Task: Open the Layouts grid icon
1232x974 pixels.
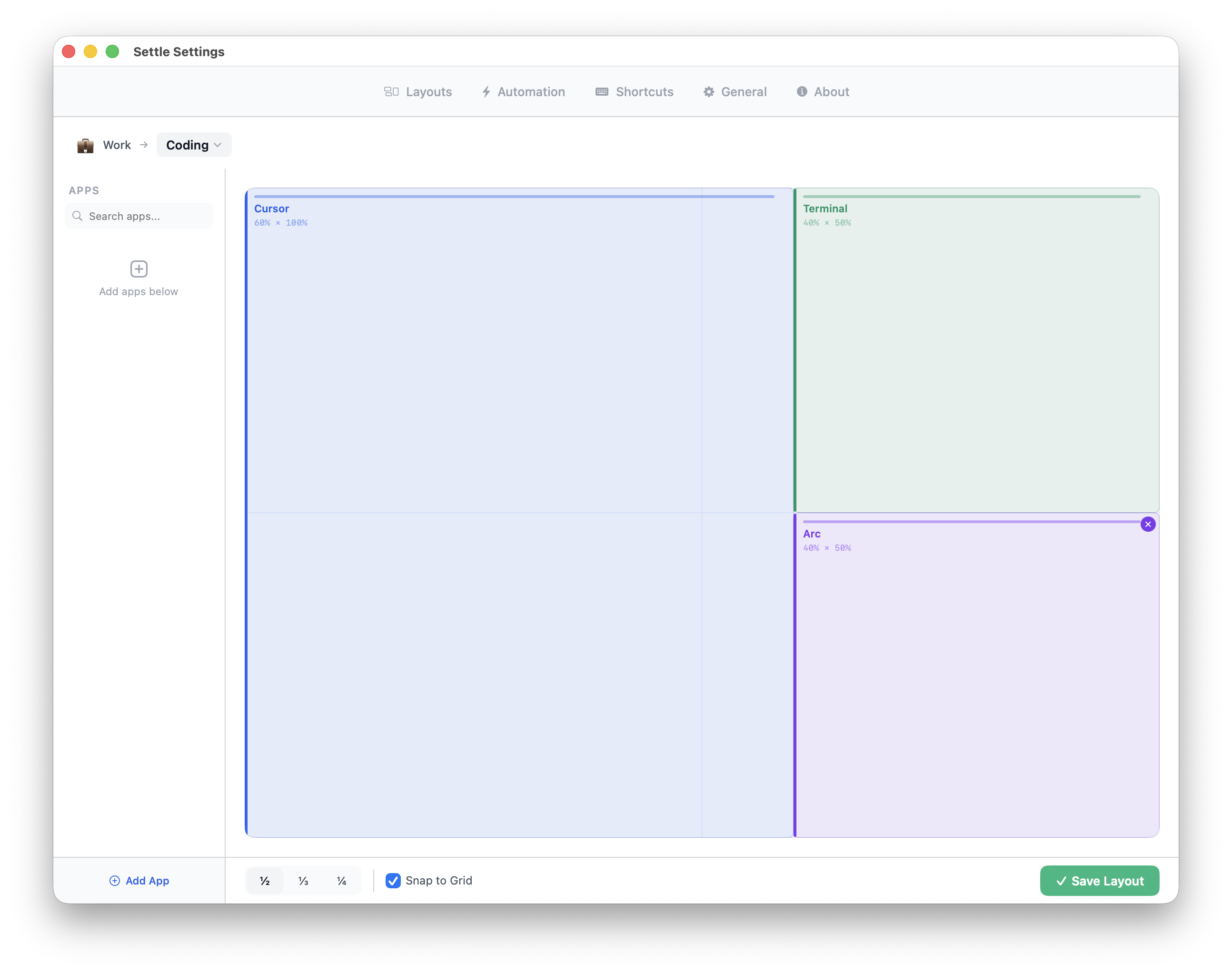Action: 392,92
